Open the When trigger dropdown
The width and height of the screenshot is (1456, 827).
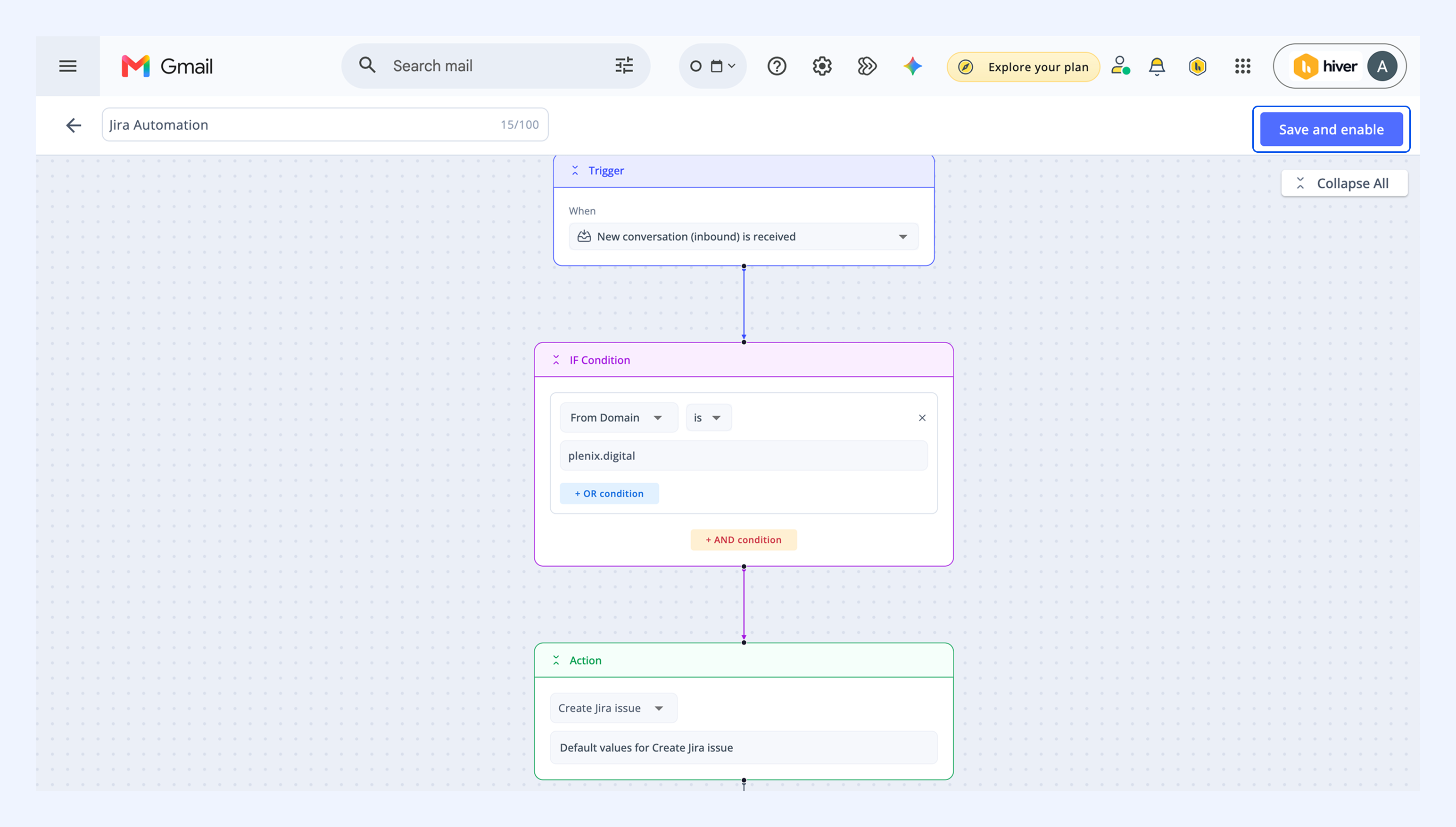click(x=744, y=236)
